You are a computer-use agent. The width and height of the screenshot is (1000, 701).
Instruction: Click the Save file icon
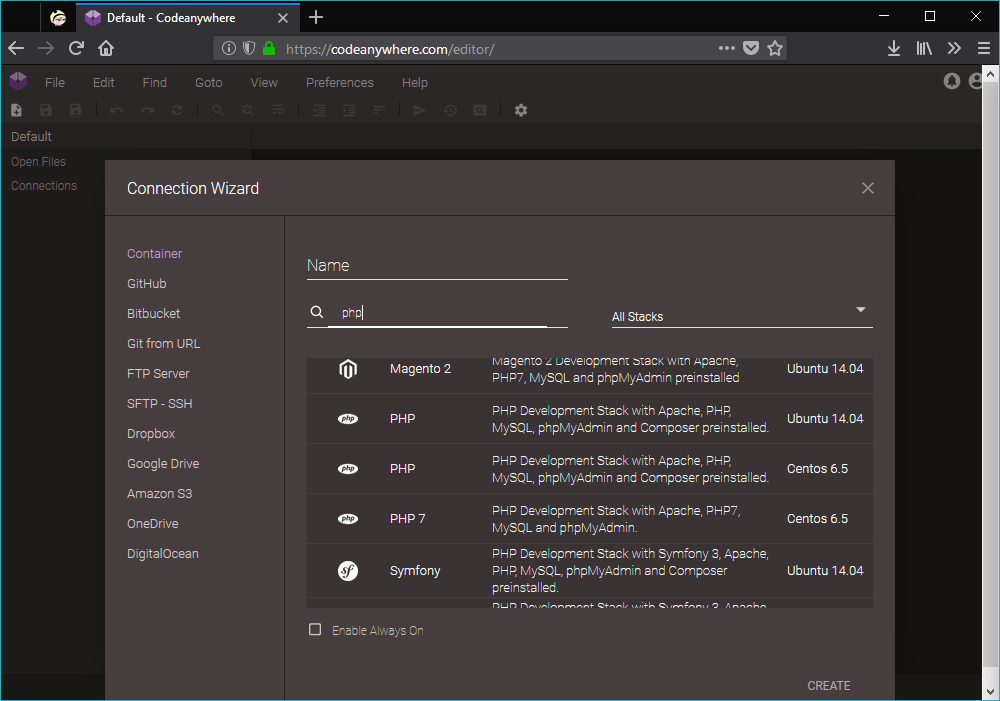coord(45,110)
